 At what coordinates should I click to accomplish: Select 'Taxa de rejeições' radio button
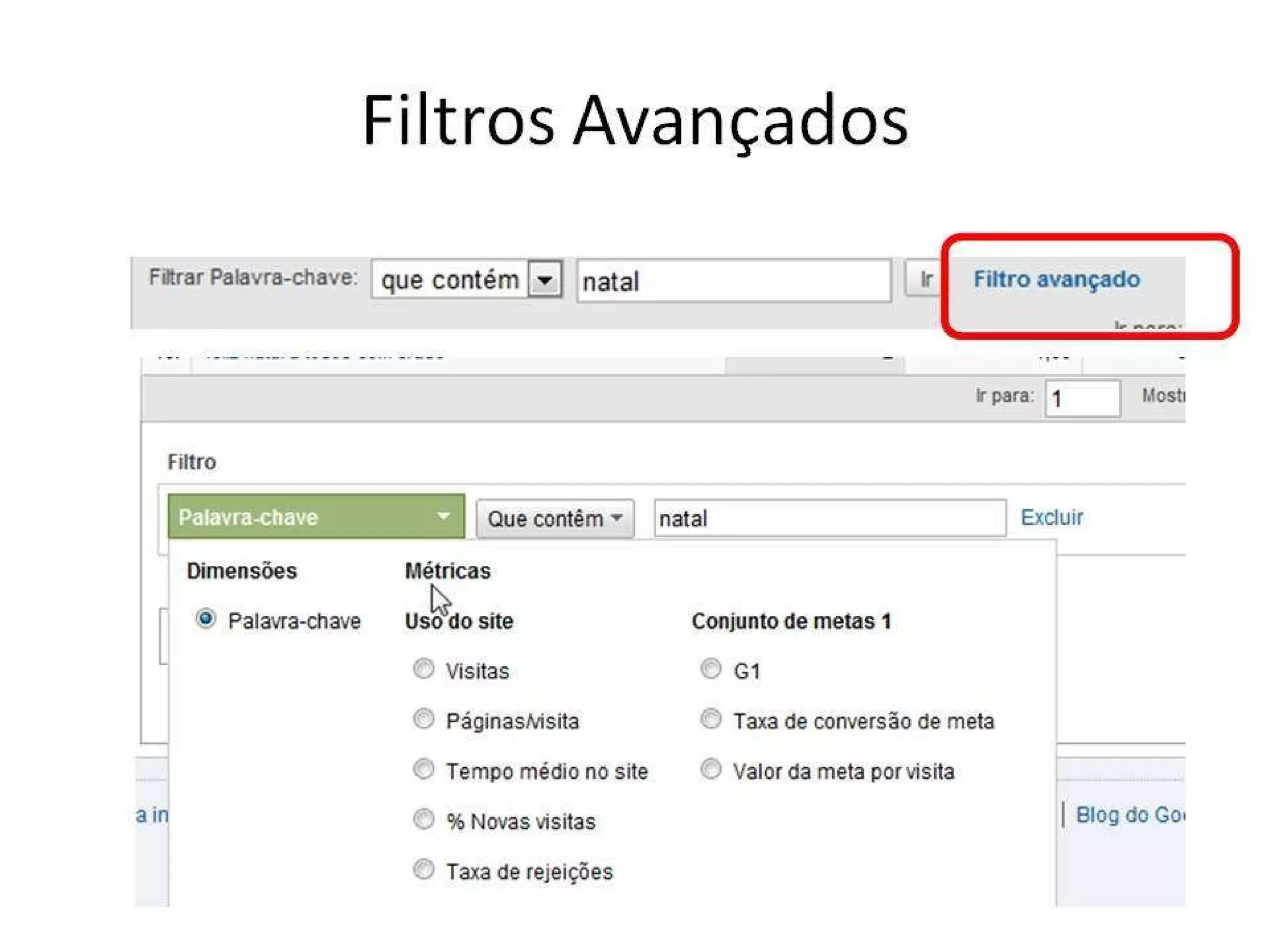coord(424,870)
